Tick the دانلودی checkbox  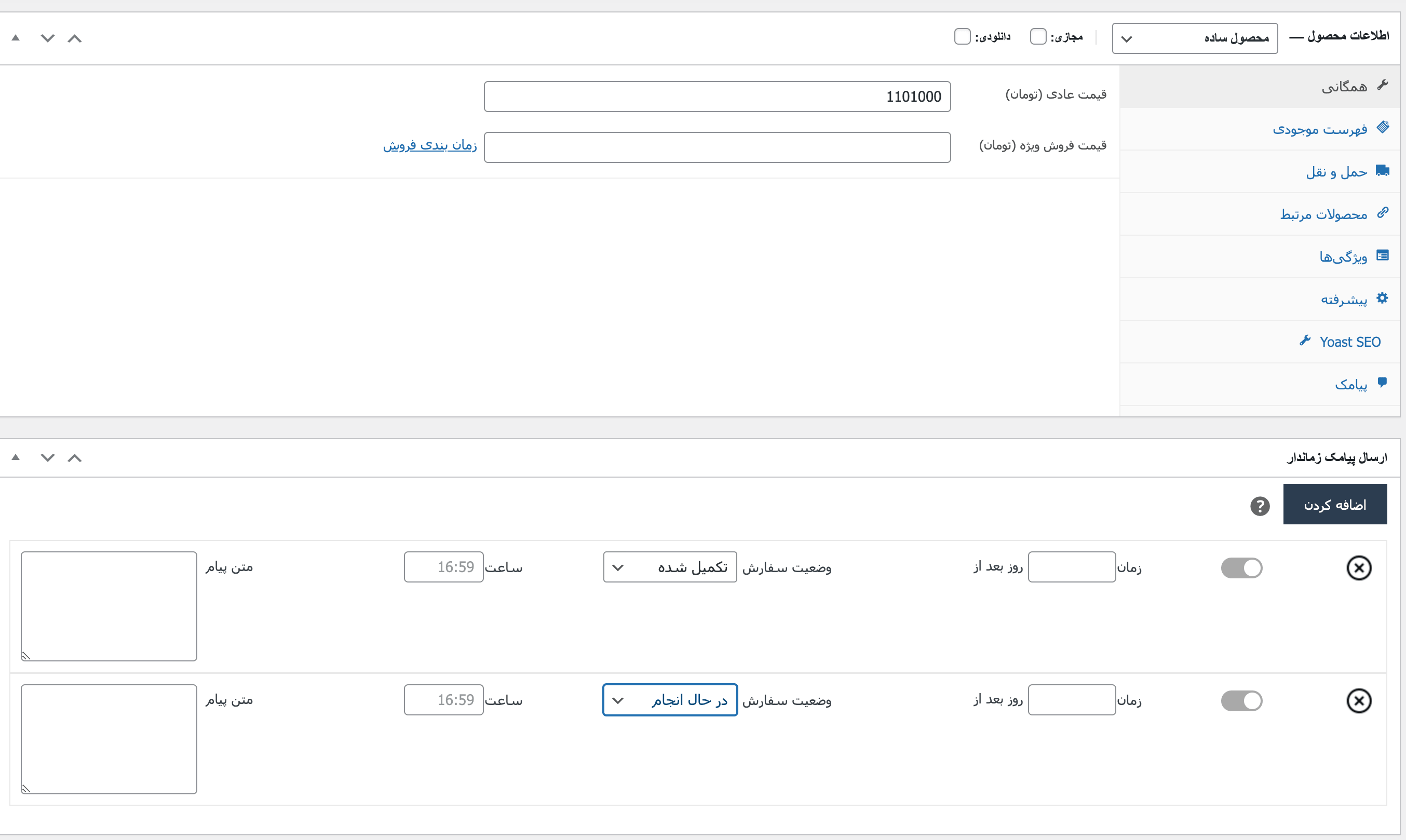(x=962, y=36)
